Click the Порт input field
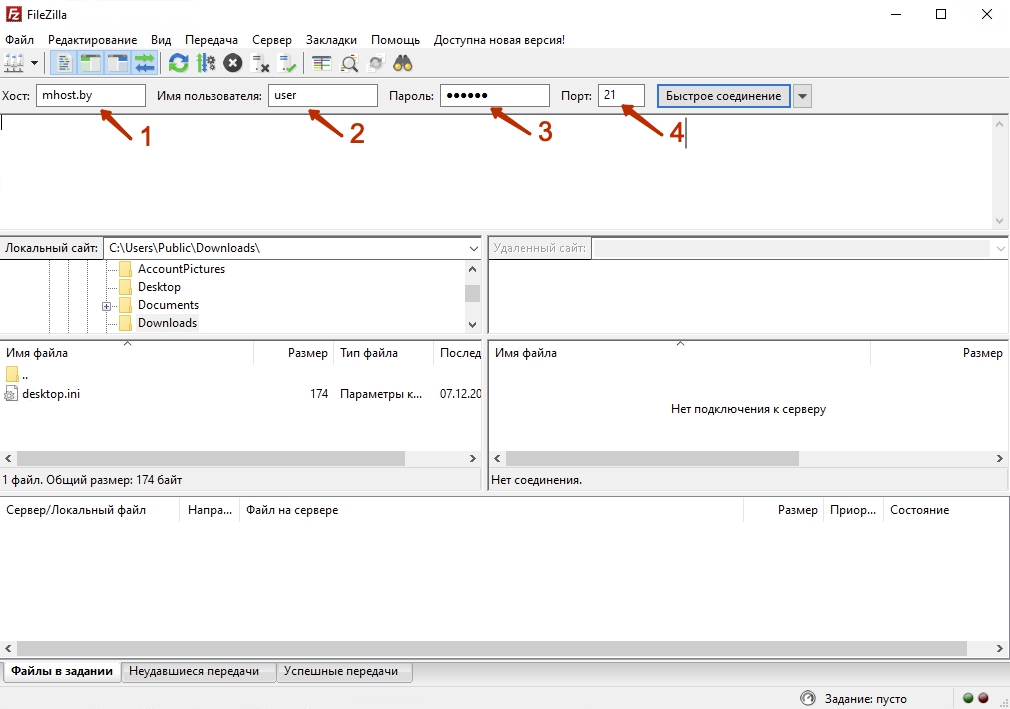This screenshot has height=709, width=1010. pyautogui.click(x=622, y=95)
